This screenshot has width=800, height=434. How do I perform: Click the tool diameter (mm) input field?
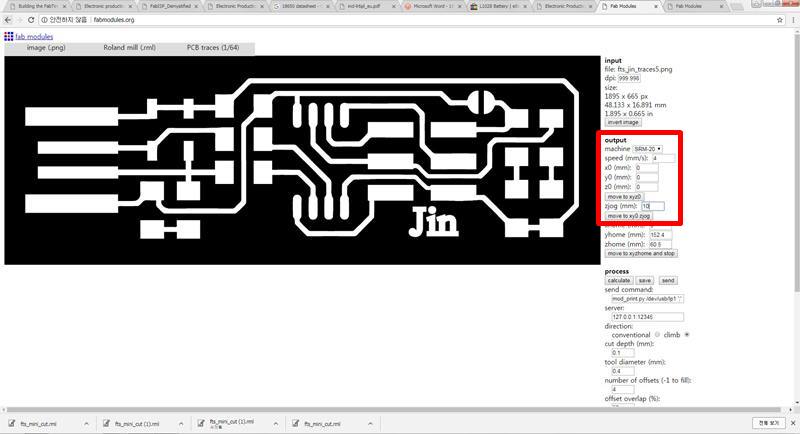coord(622,371)
